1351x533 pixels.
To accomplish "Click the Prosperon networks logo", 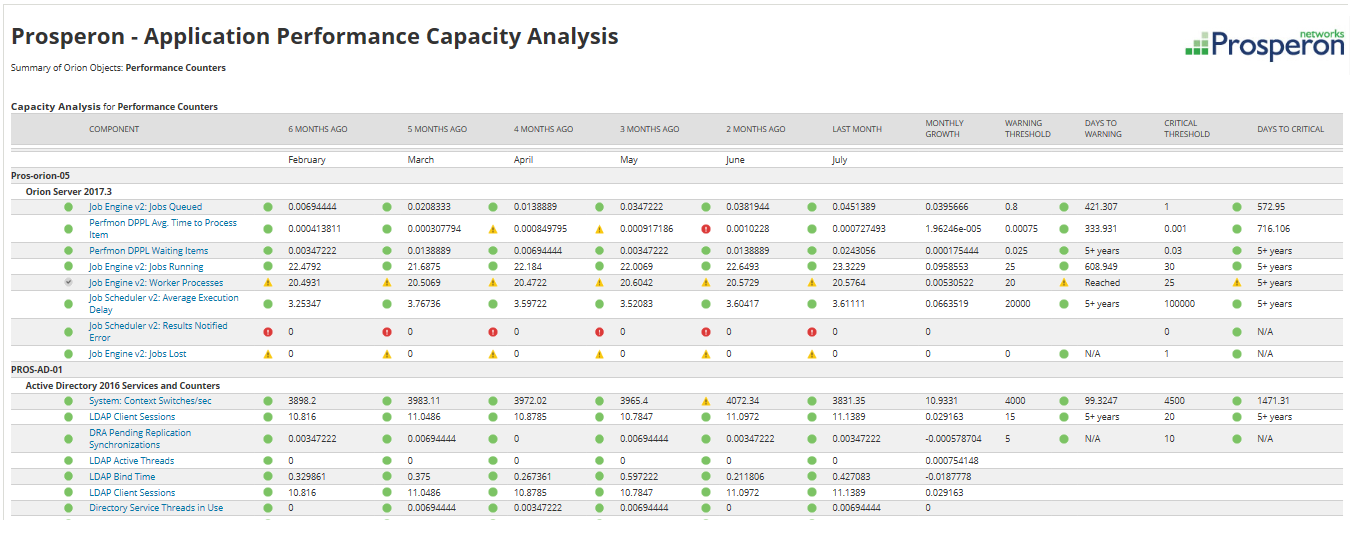I will (x=1264, y=45).
